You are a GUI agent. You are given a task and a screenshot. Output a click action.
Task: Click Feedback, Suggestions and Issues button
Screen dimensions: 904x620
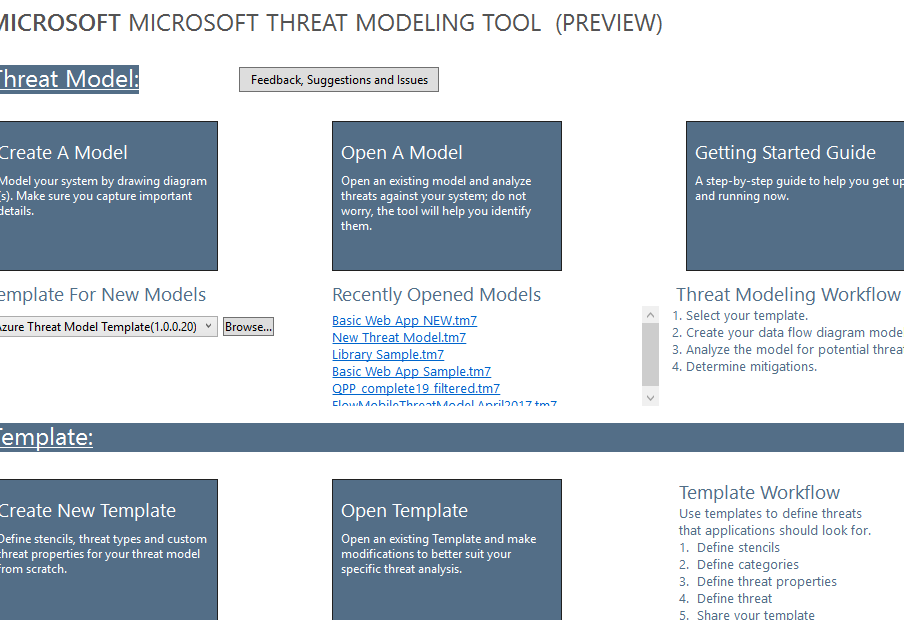tap(338, 80)
